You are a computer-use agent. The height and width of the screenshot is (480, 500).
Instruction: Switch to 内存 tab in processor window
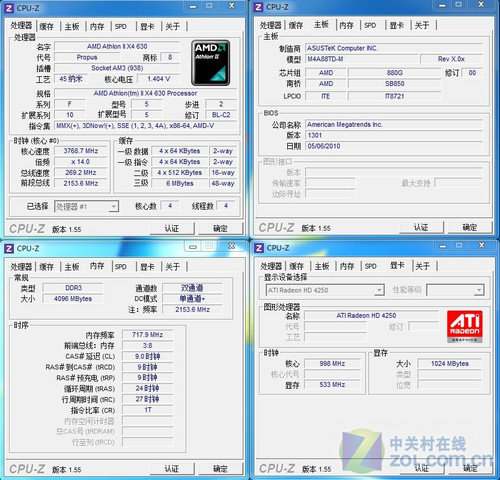click(x=97, y=26)
